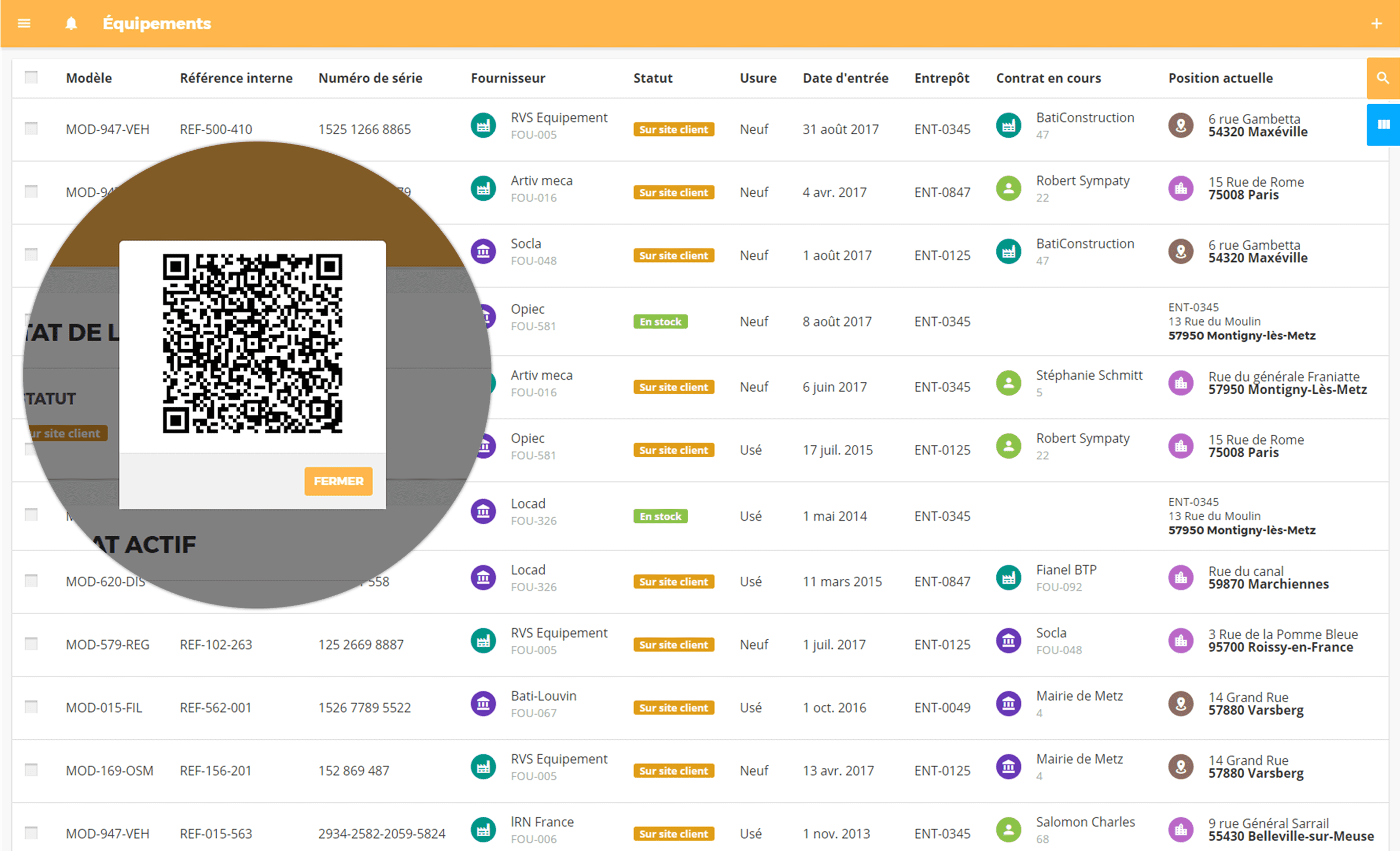Image resolution: width=1400 pixels, height=851 pixels.
Task: Sort by Numéro de série column header
Action: [370, 78]
